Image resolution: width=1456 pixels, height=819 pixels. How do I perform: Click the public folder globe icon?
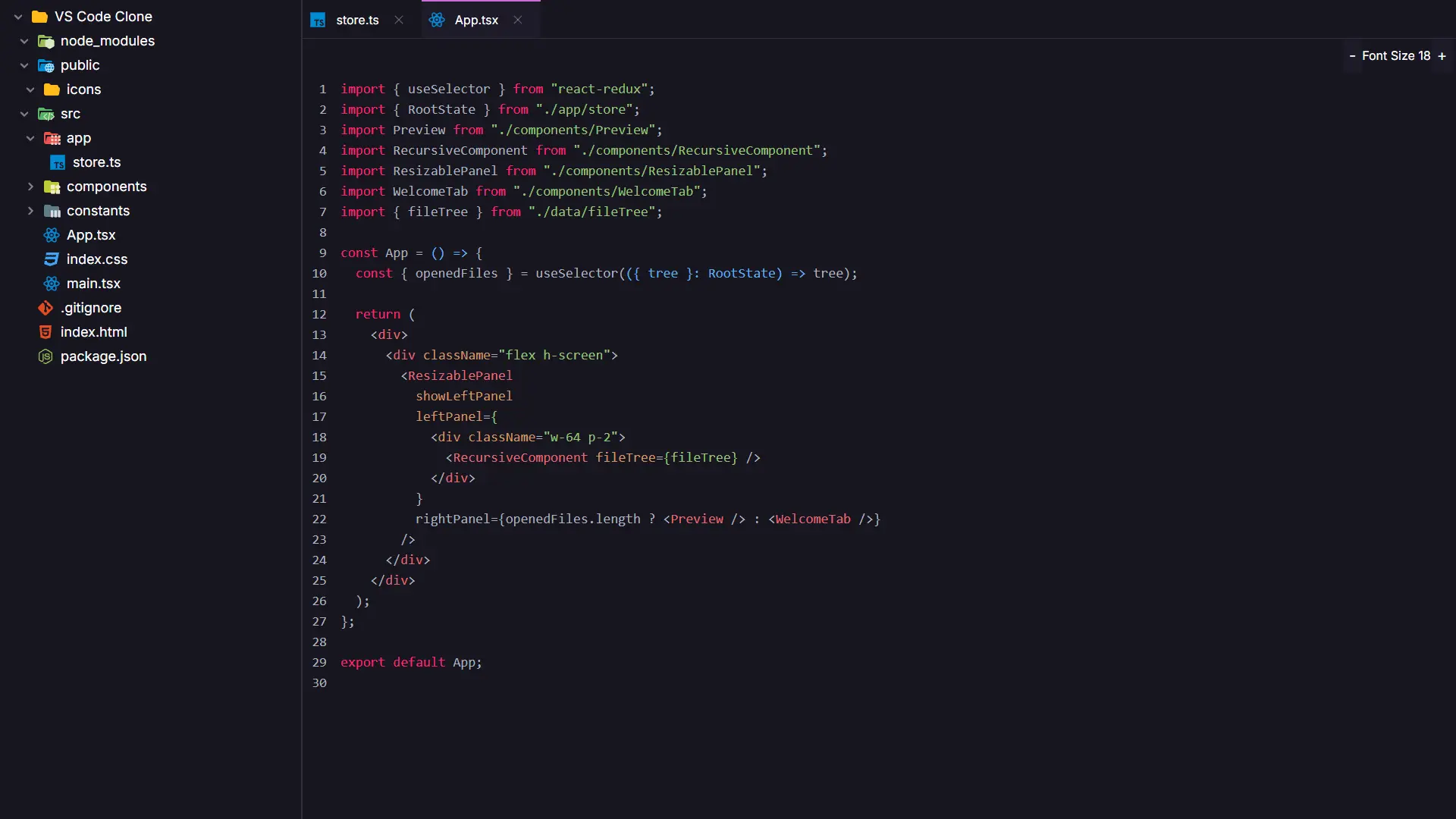[45, 65]
